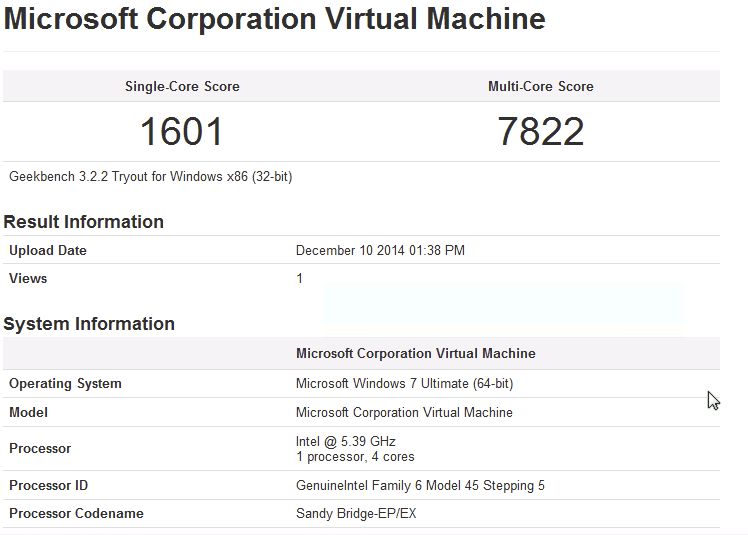Image resolution: width=748 pixels, height=535 pixels.
Task: Click the Single-Core Score header label
Action: pos(182,87)
